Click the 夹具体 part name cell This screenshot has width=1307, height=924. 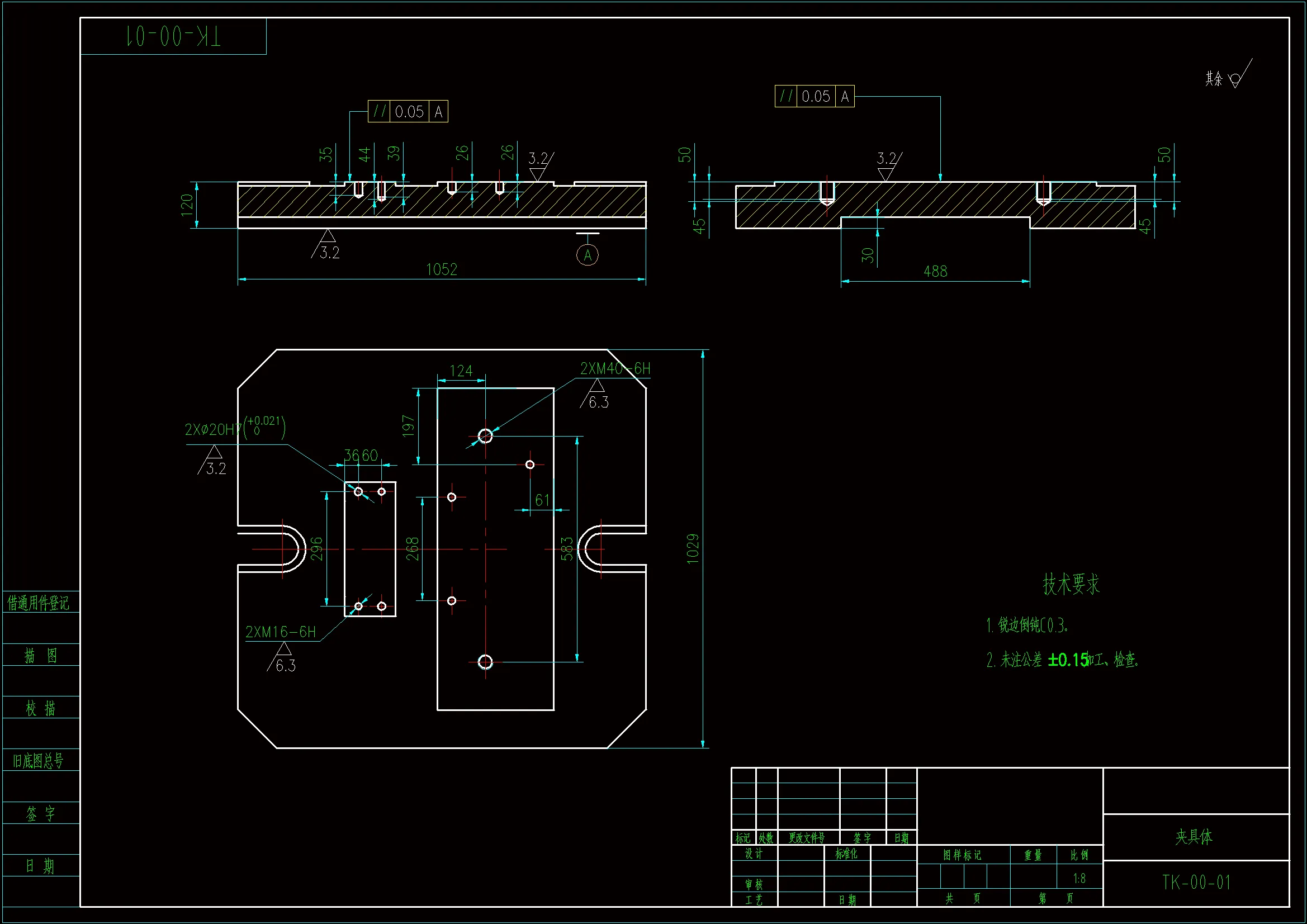(x=1194, y=836)
